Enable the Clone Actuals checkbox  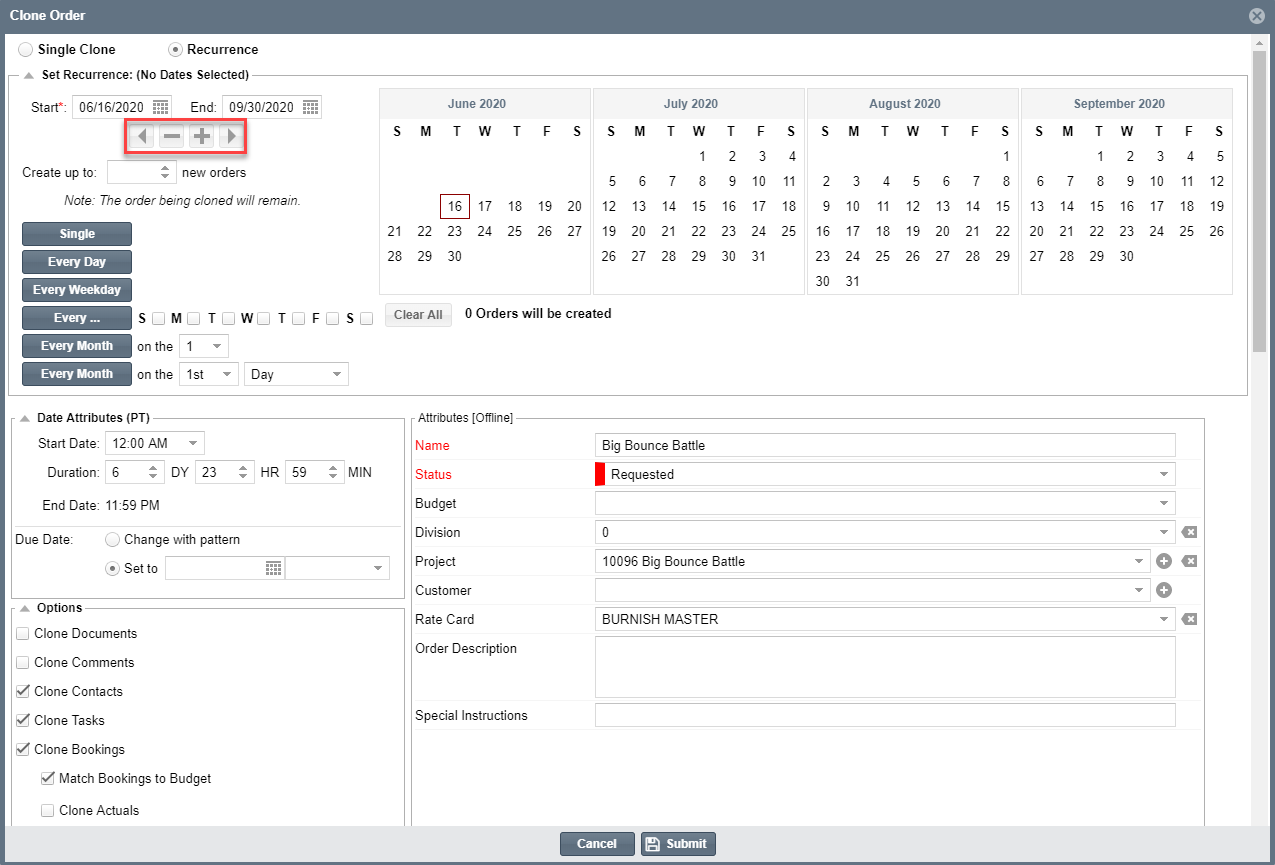[x=47, y=811]
